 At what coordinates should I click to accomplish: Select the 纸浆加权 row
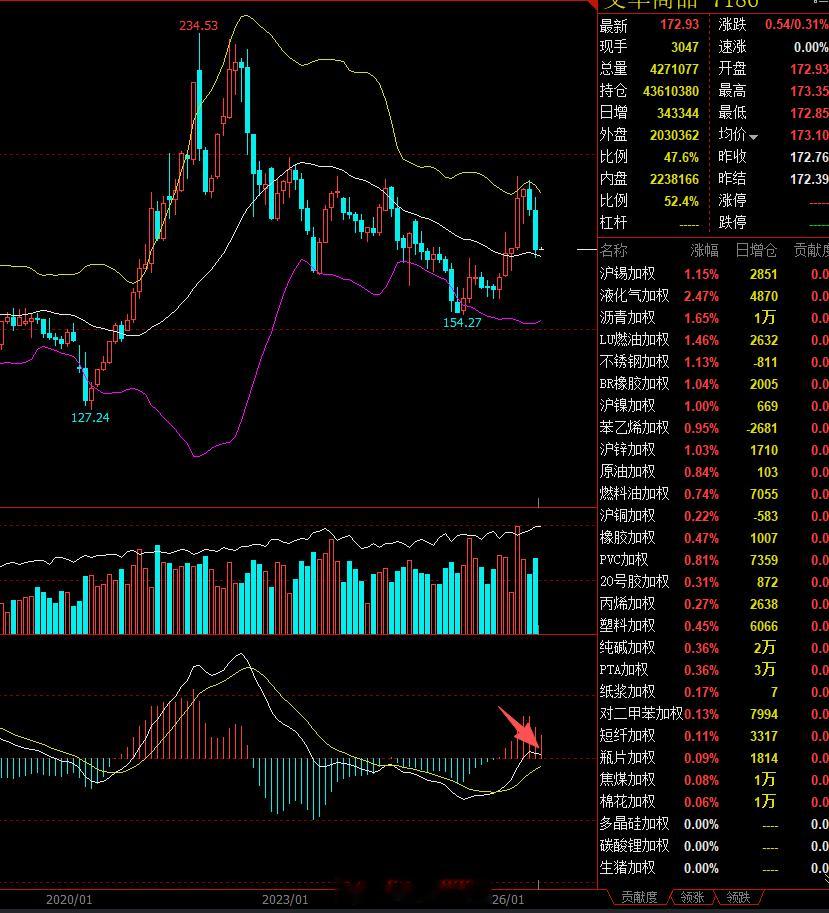coord(714,692)
